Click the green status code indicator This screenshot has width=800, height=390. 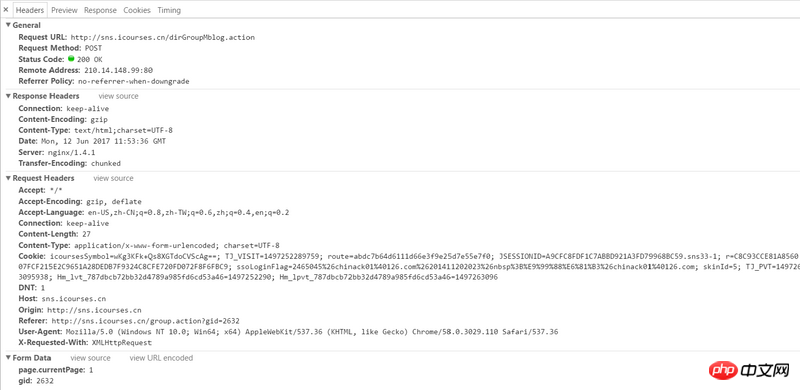71,59
